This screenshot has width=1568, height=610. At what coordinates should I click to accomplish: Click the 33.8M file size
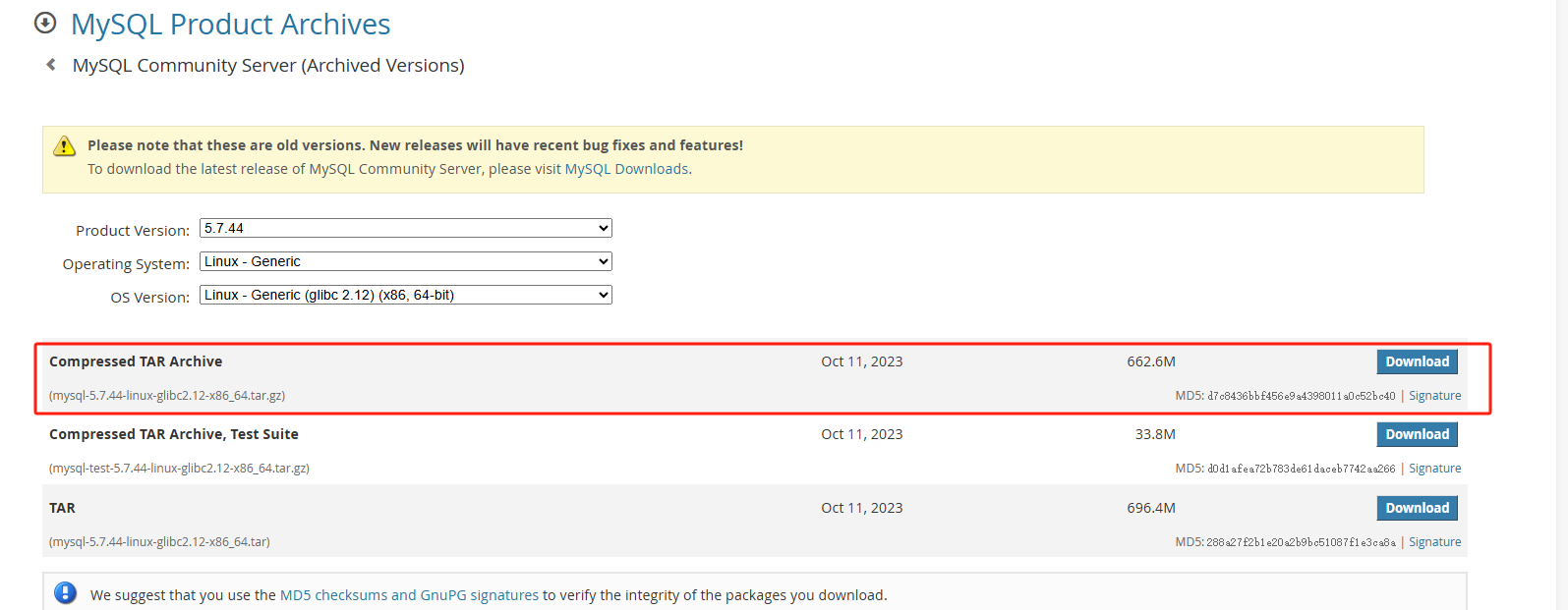tap(1155, 434)
